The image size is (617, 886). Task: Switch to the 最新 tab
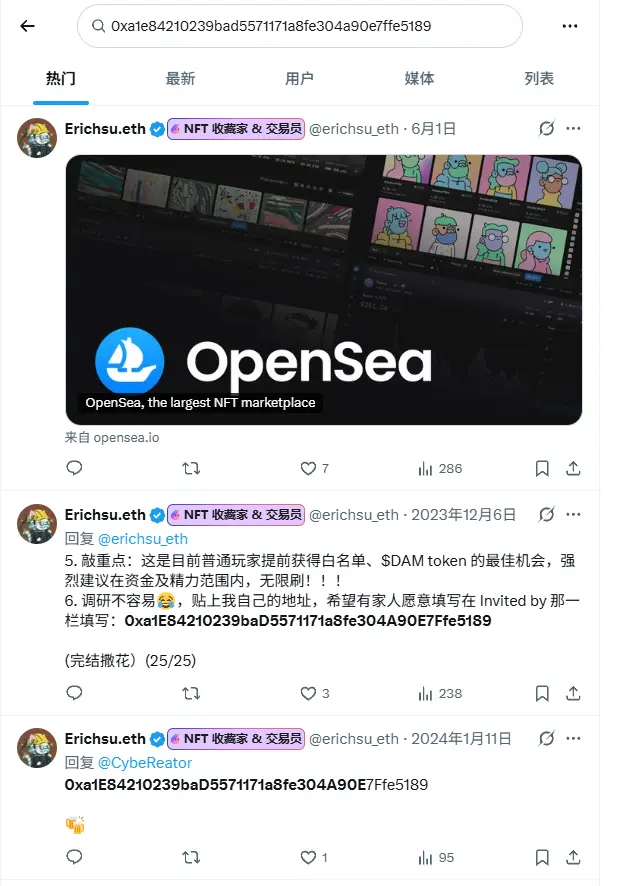180,79
